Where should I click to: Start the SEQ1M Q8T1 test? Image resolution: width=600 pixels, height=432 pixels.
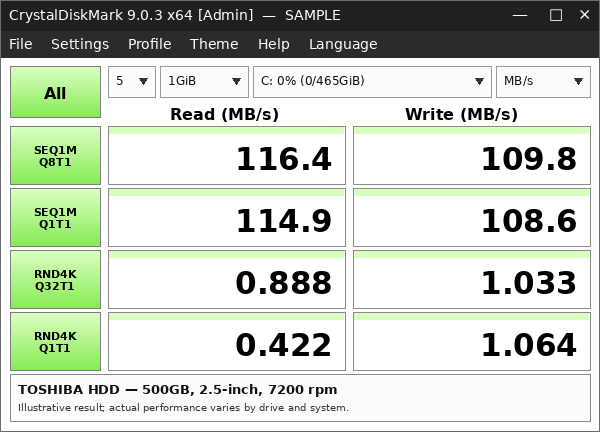[55, 156]
